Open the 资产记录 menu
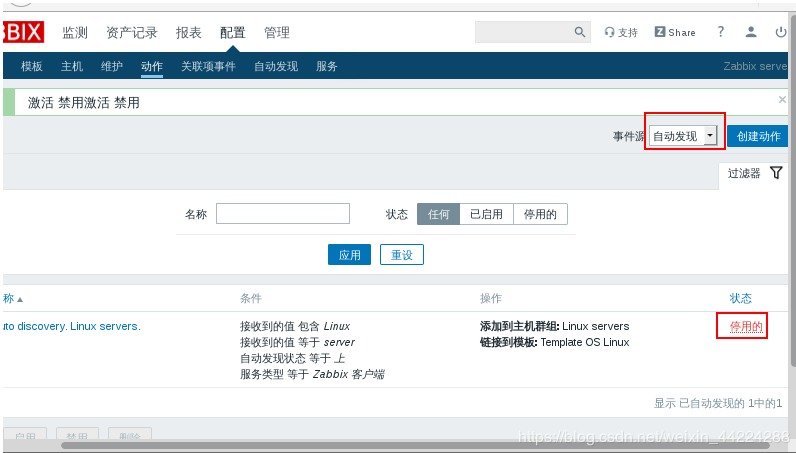This screenshot has width=796, height=453. [131, 33]
